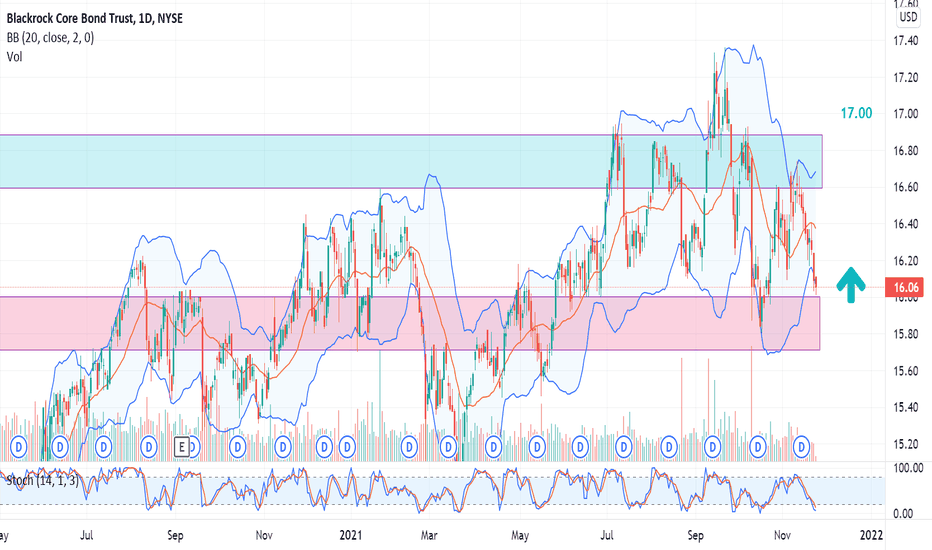Click the 16.60 price axis label
Image resolution: width=932 pixels, height=550 pixels.
click(x=906, y=187)
